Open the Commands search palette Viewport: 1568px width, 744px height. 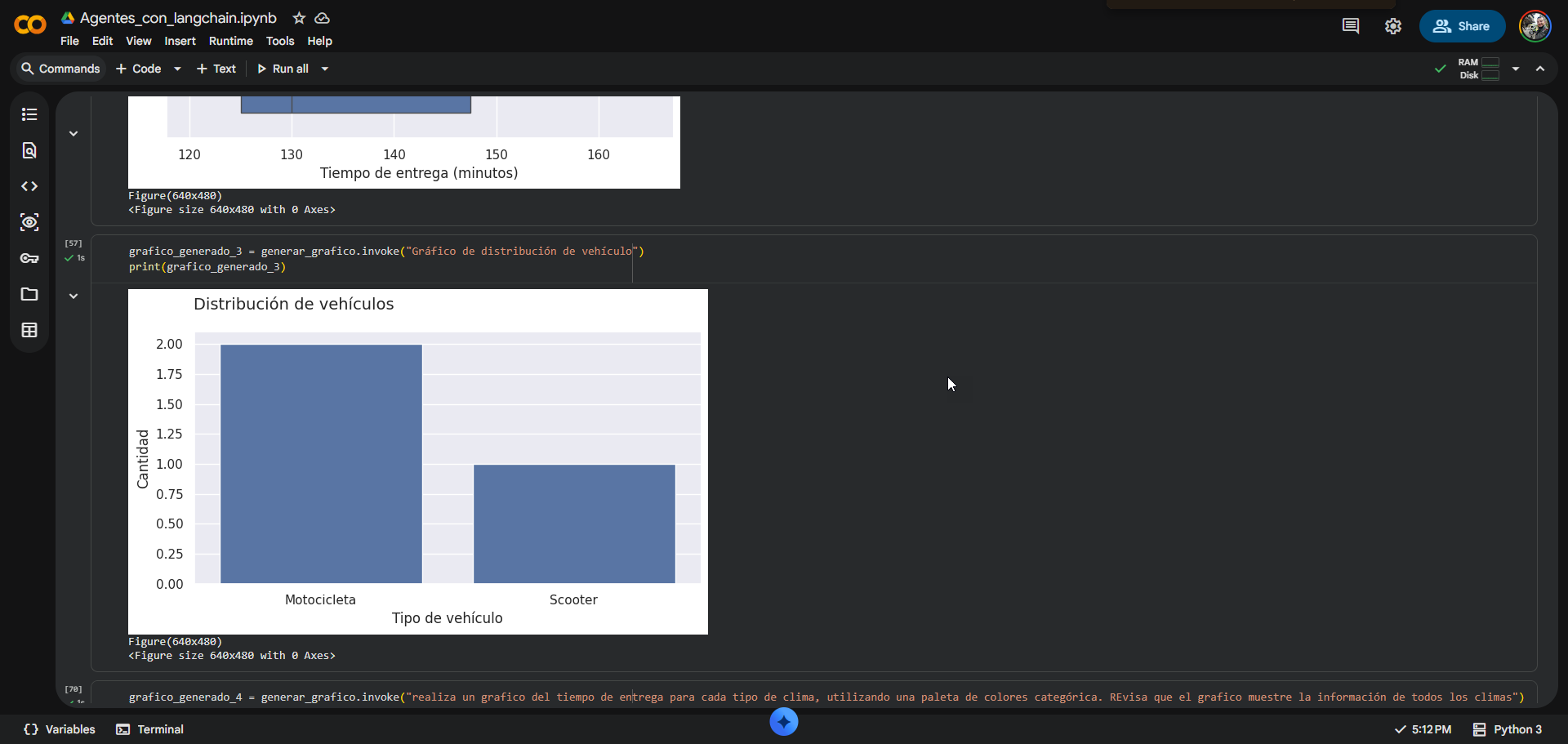(x=60, y=69)
